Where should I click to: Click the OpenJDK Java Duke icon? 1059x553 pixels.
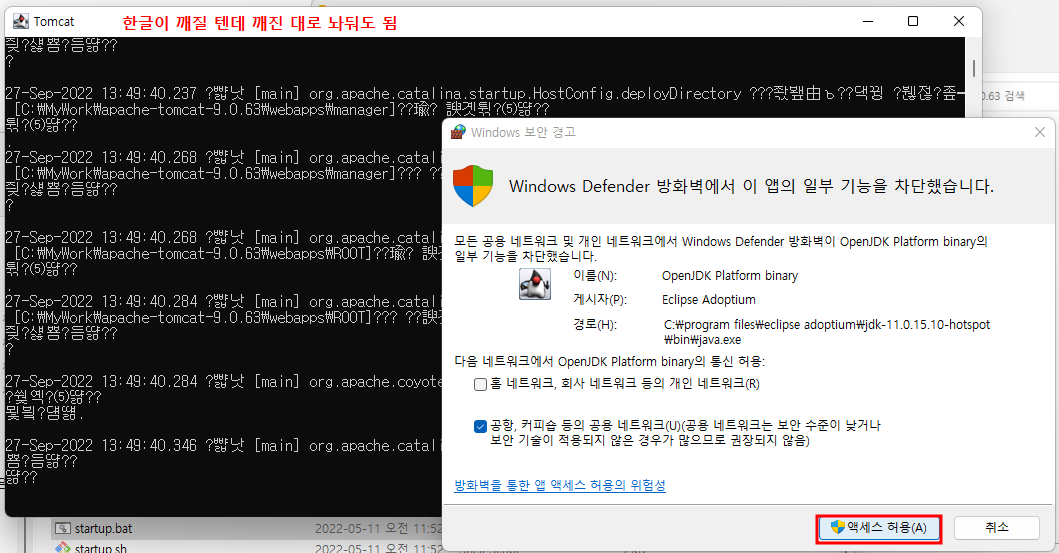pyautogui.click(x=534, y=284)
